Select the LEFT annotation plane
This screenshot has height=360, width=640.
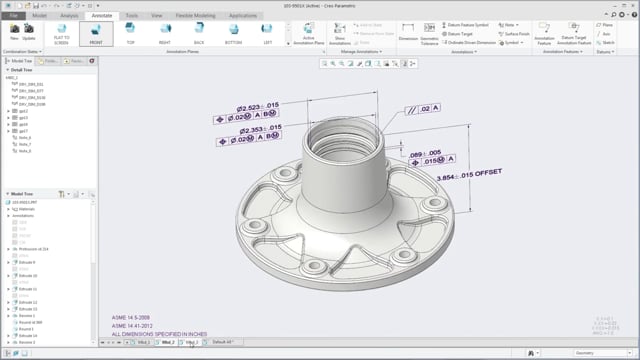[x=267, y=34]
